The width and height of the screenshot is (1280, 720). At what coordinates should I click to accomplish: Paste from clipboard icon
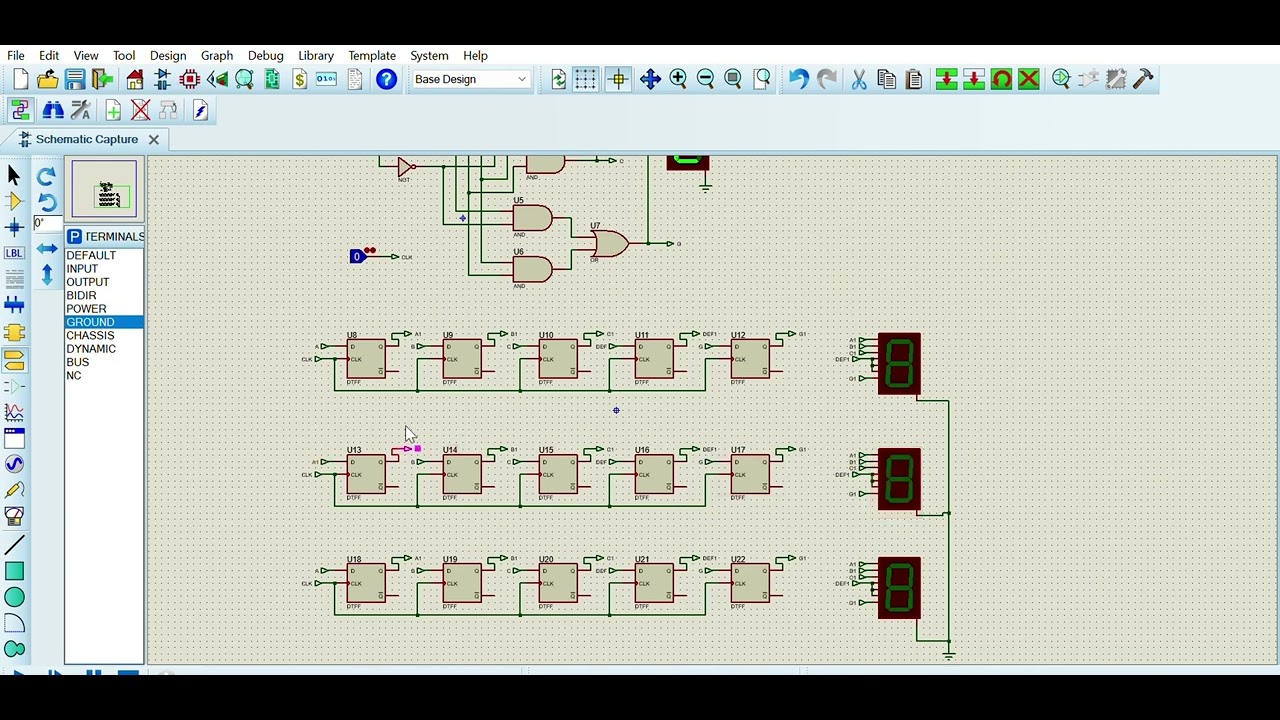click(913, 79)
